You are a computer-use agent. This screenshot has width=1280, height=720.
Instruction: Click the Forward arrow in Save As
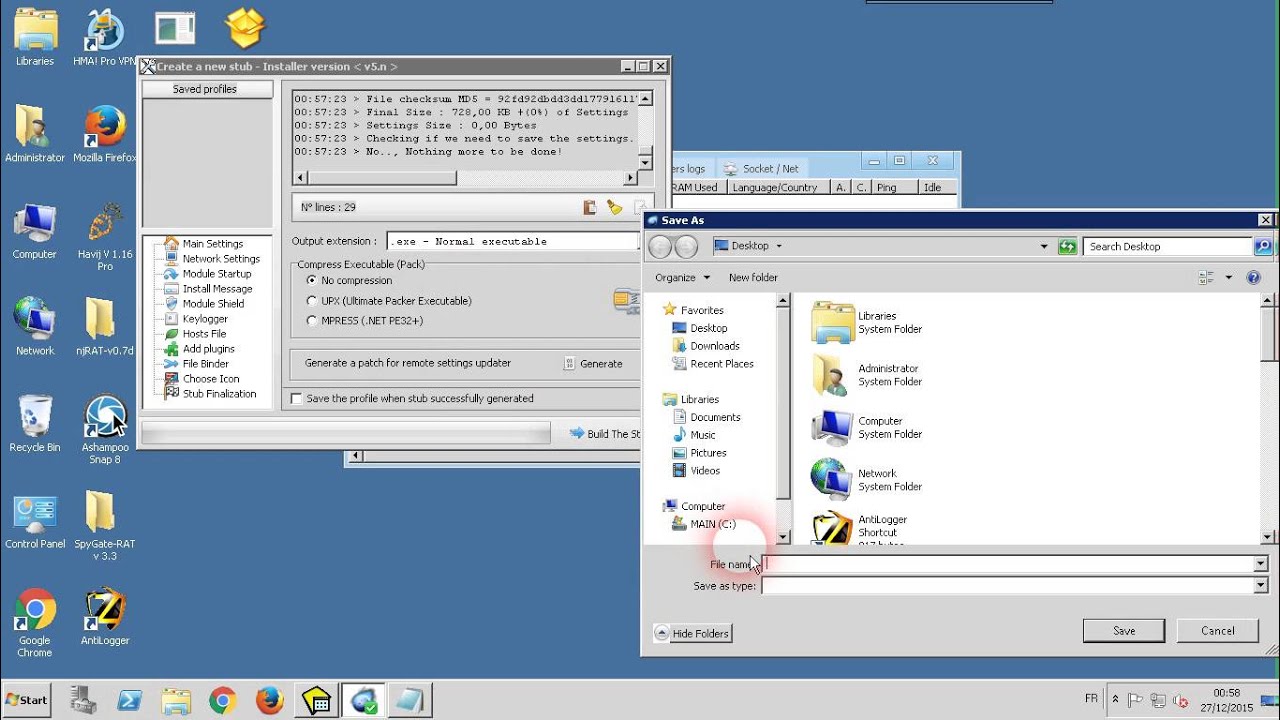[686, 246]
